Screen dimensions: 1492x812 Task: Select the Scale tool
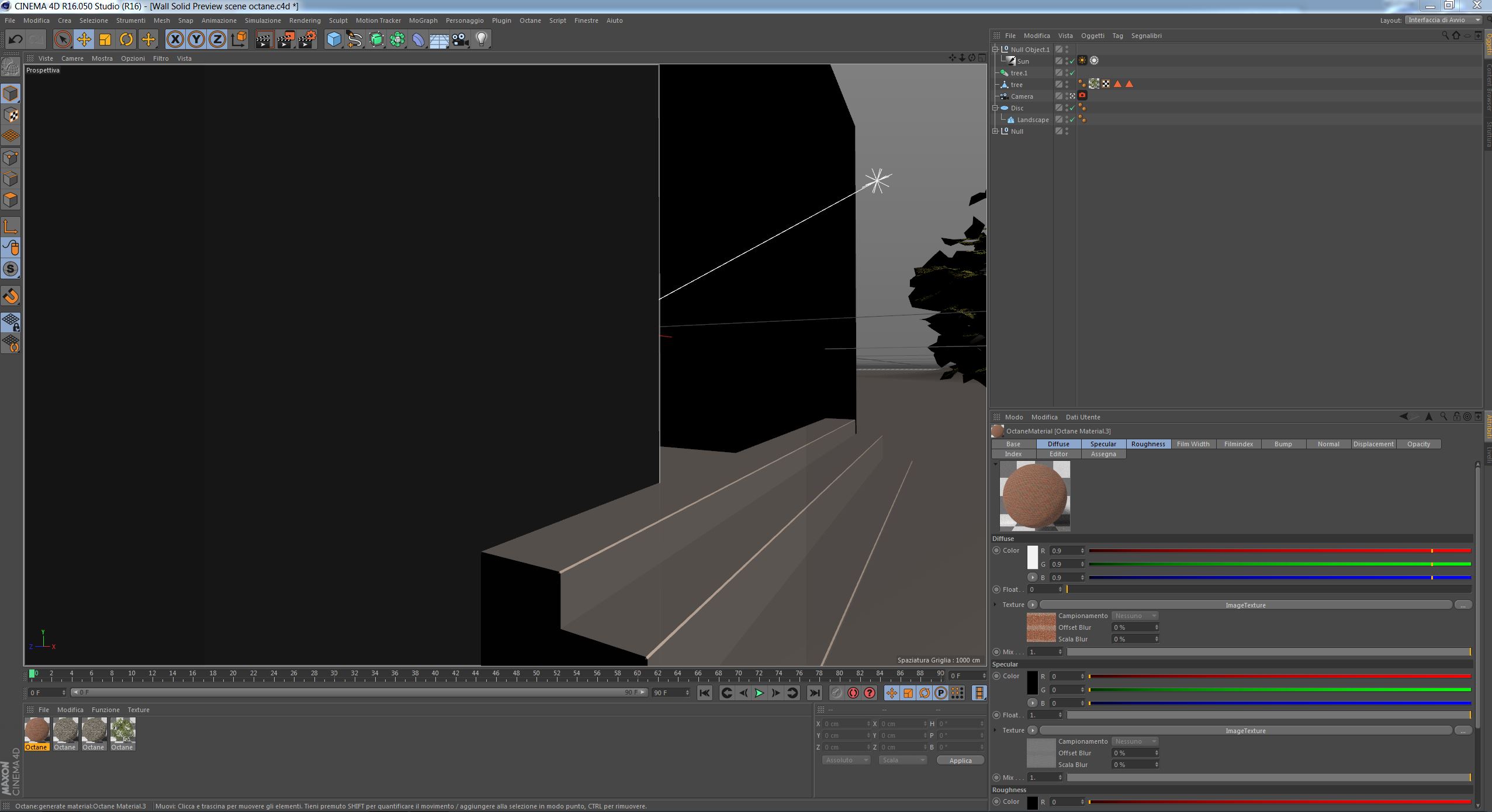click(105, 39)
